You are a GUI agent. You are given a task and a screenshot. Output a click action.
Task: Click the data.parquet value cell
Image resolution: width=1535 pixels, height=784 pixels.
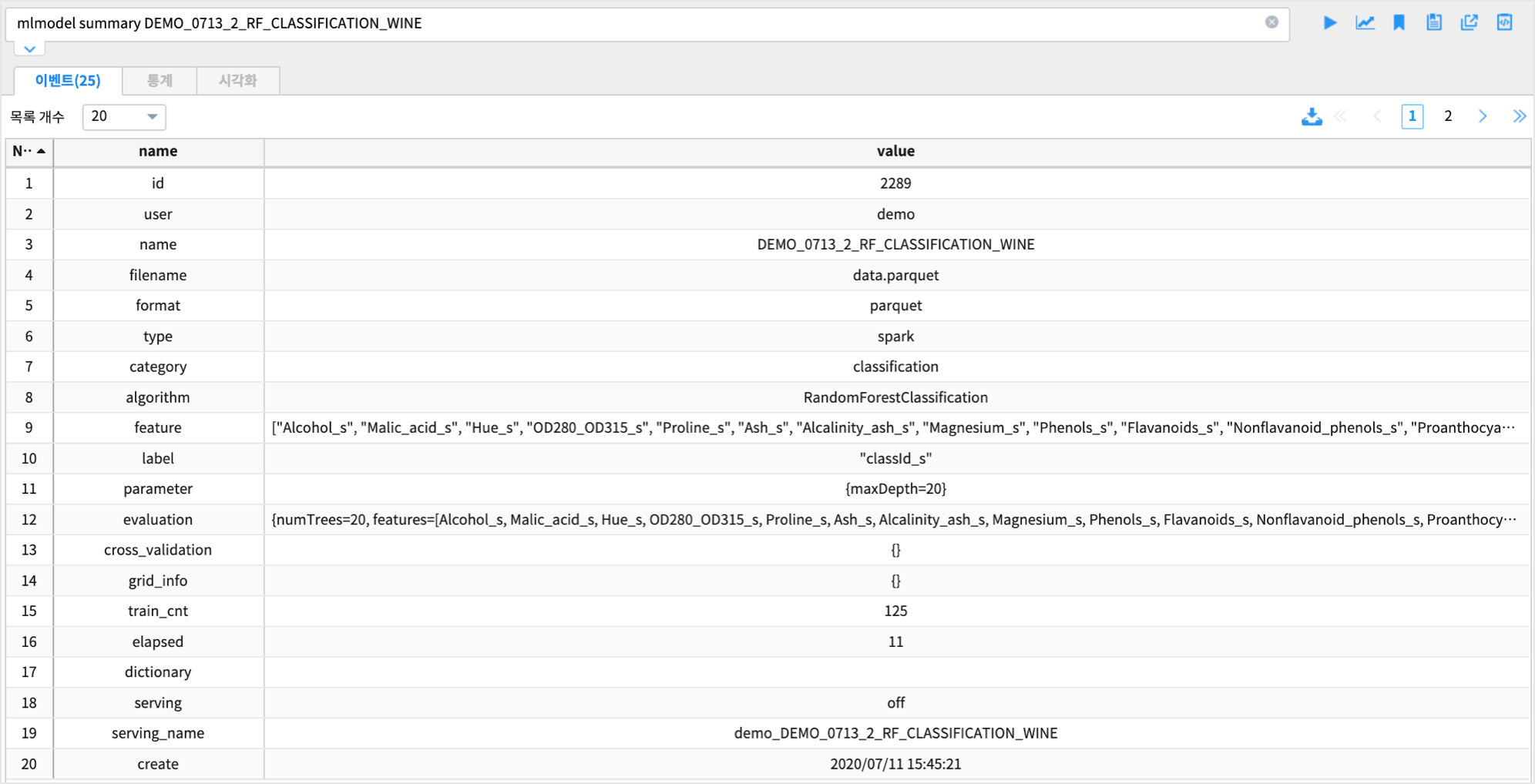[x=896, y=275]
